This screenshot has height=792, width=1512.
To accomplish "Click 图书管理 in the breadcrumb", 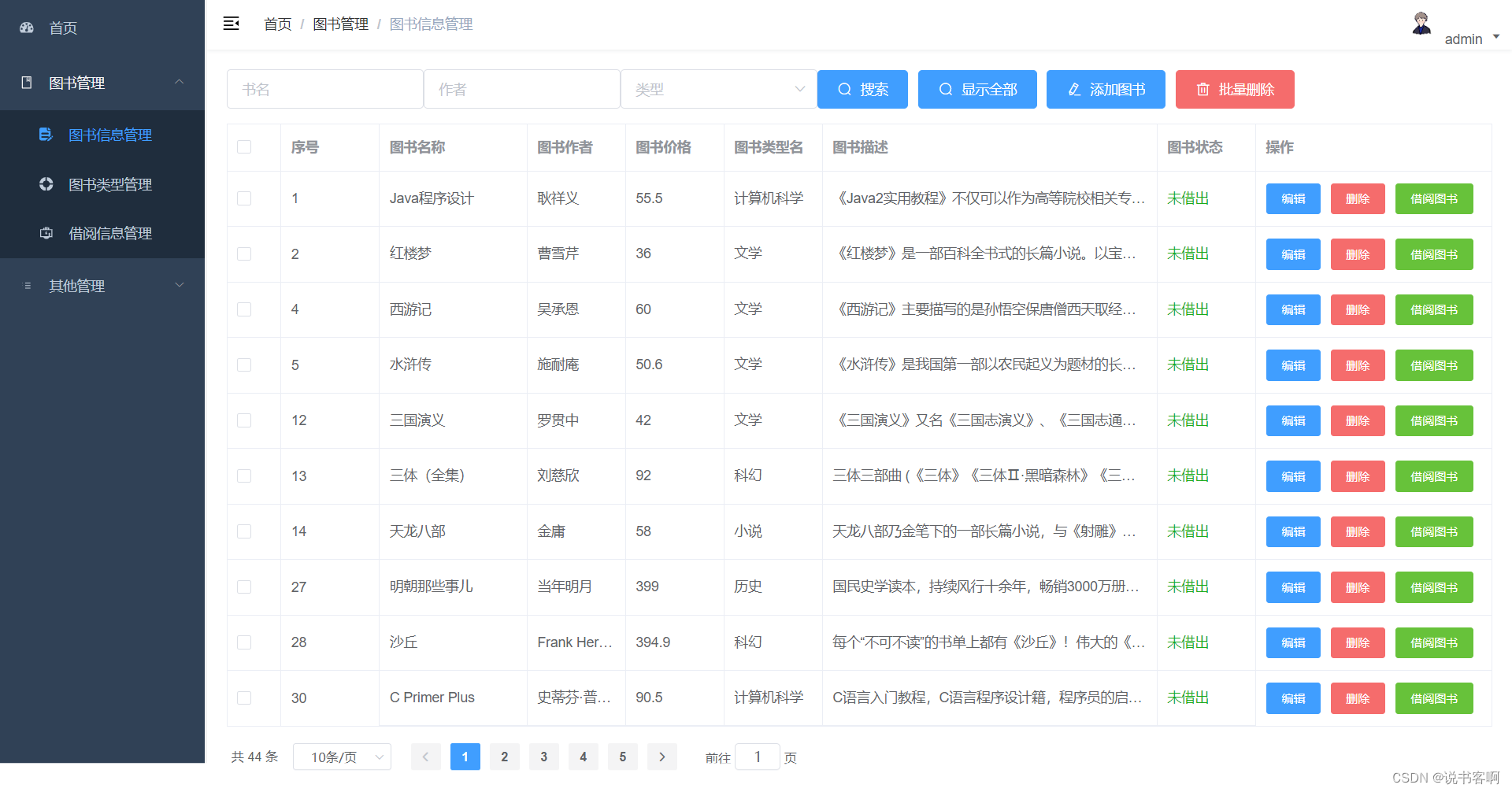I will pyautogui.click(x=340, y=24).
